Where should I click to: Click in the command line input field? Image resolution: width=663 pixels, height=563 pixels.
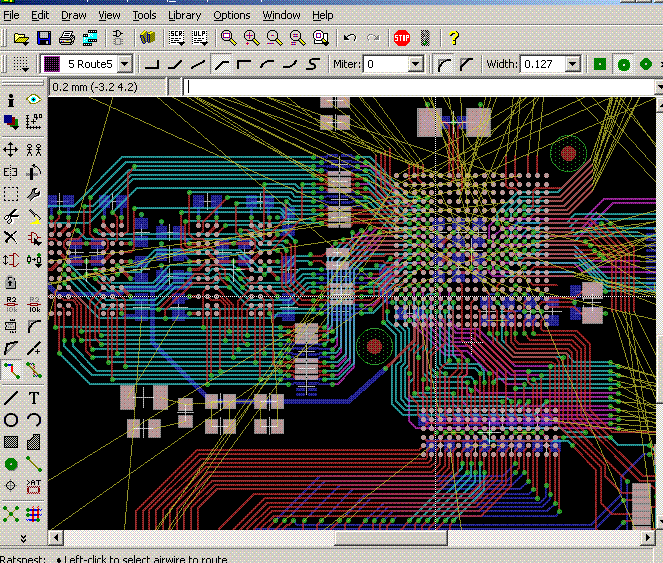(x=418, y=87)
